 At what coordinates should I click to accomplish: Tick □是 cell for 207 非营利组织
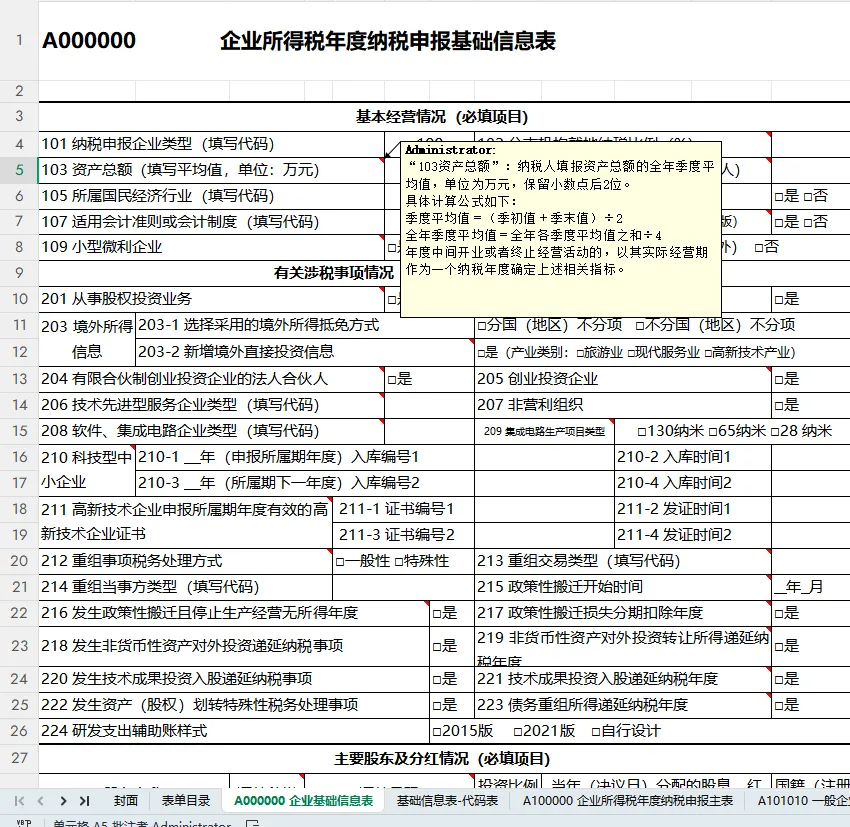810,405
